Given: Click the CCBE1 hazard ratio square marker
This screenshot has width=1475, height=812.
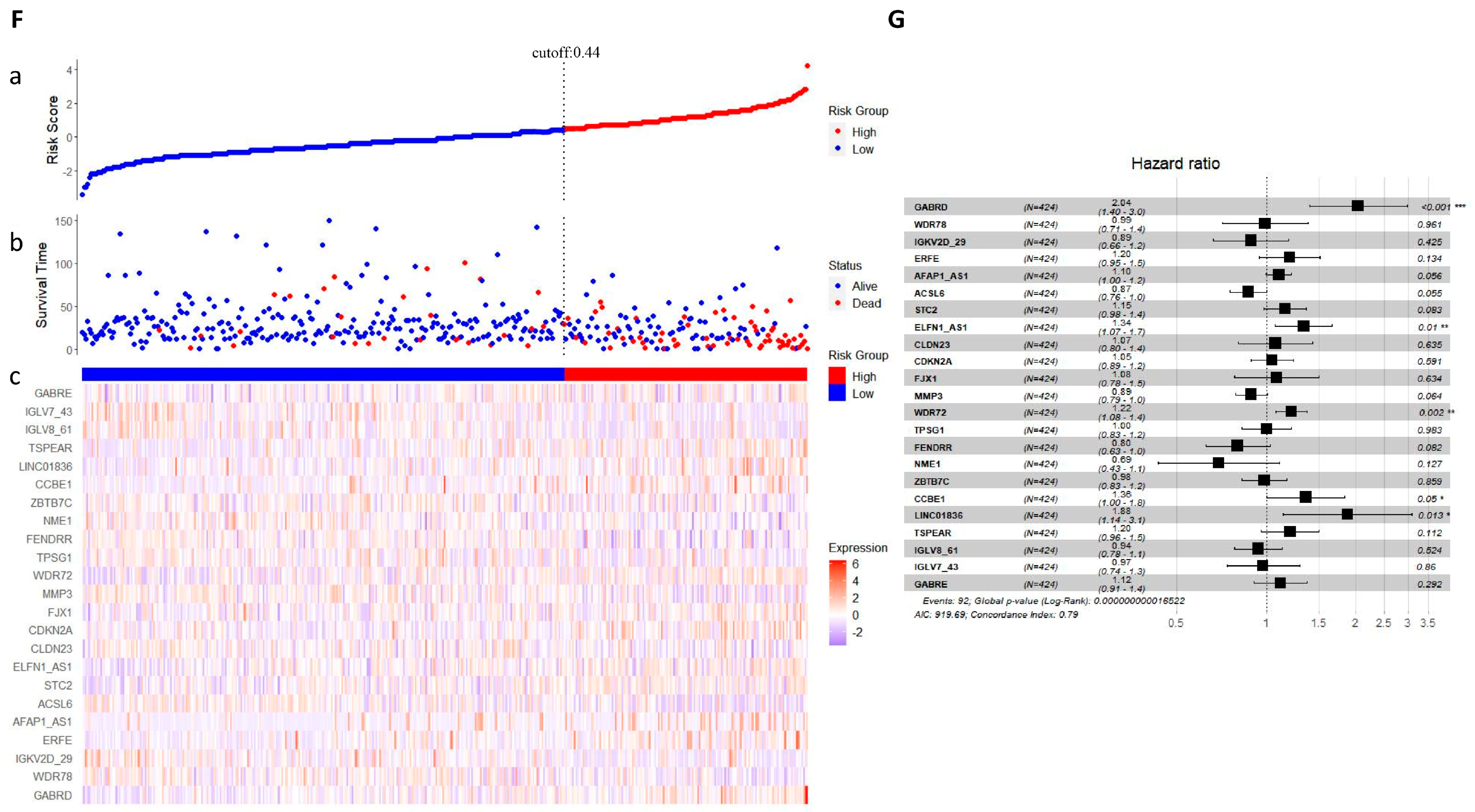Looking at the screenshot, I should click(x=1305, y=497).
